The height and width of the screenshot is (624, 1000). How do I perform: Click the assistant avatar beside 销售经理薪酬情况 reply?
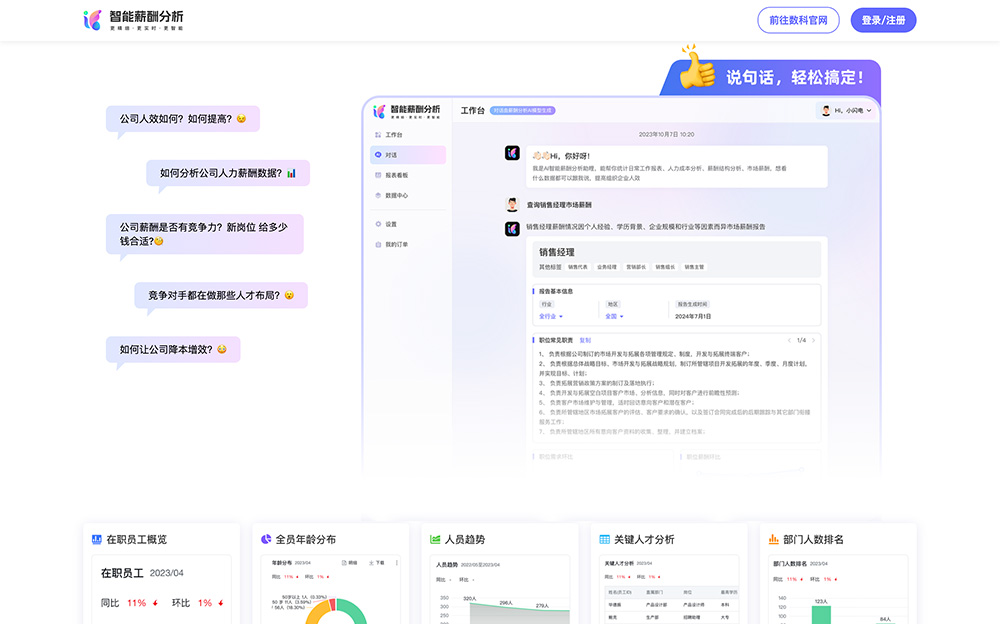pos(512,228)
